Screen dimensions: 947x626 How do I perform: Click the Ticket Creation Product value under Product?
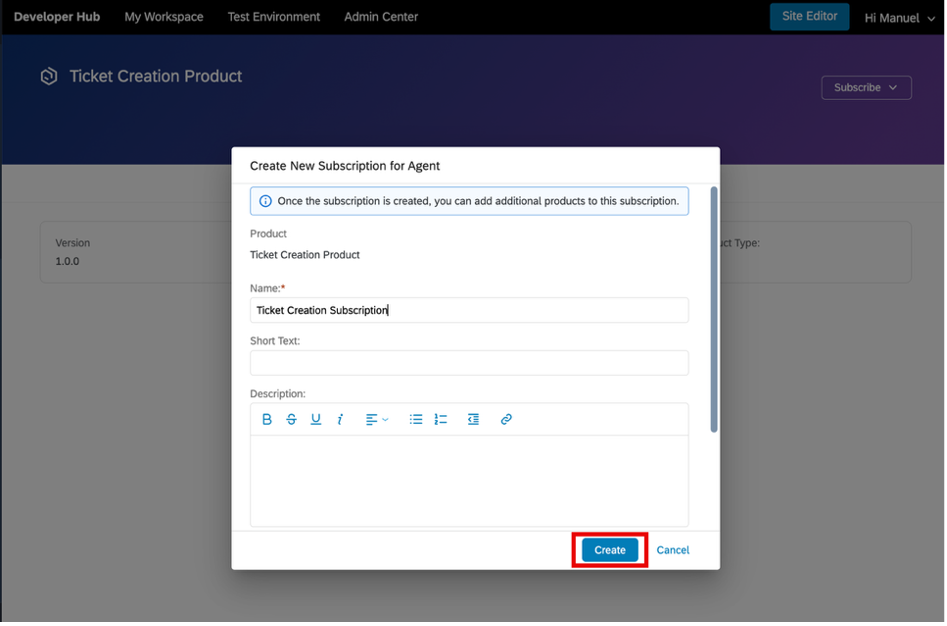[x=305, y=255]
